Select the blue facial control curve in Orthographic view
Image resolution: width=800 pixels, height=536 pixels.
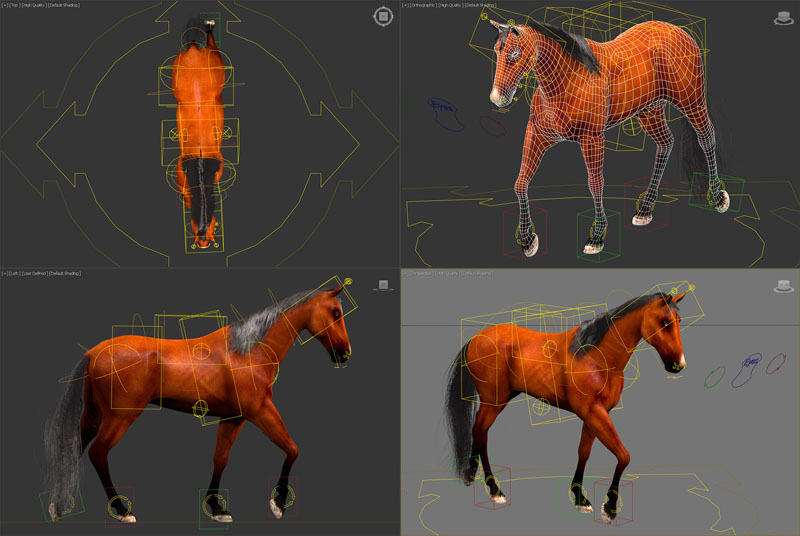pos(445,114)
